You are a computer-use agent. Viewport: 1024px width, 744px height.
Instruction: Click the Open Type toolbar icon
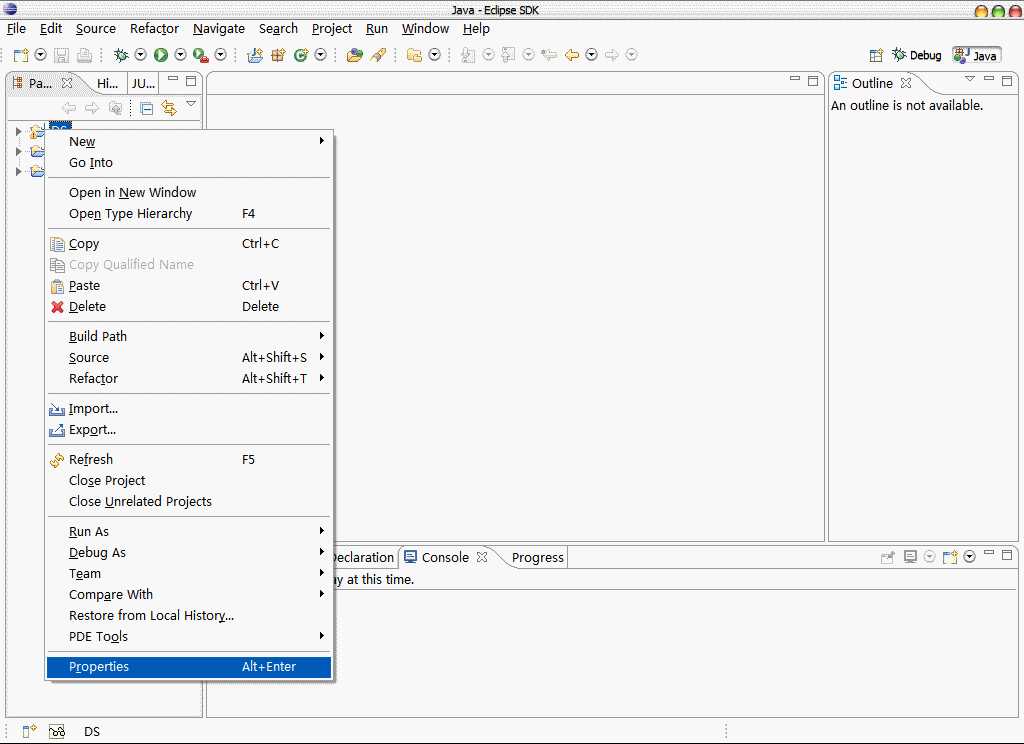(355, 56)
